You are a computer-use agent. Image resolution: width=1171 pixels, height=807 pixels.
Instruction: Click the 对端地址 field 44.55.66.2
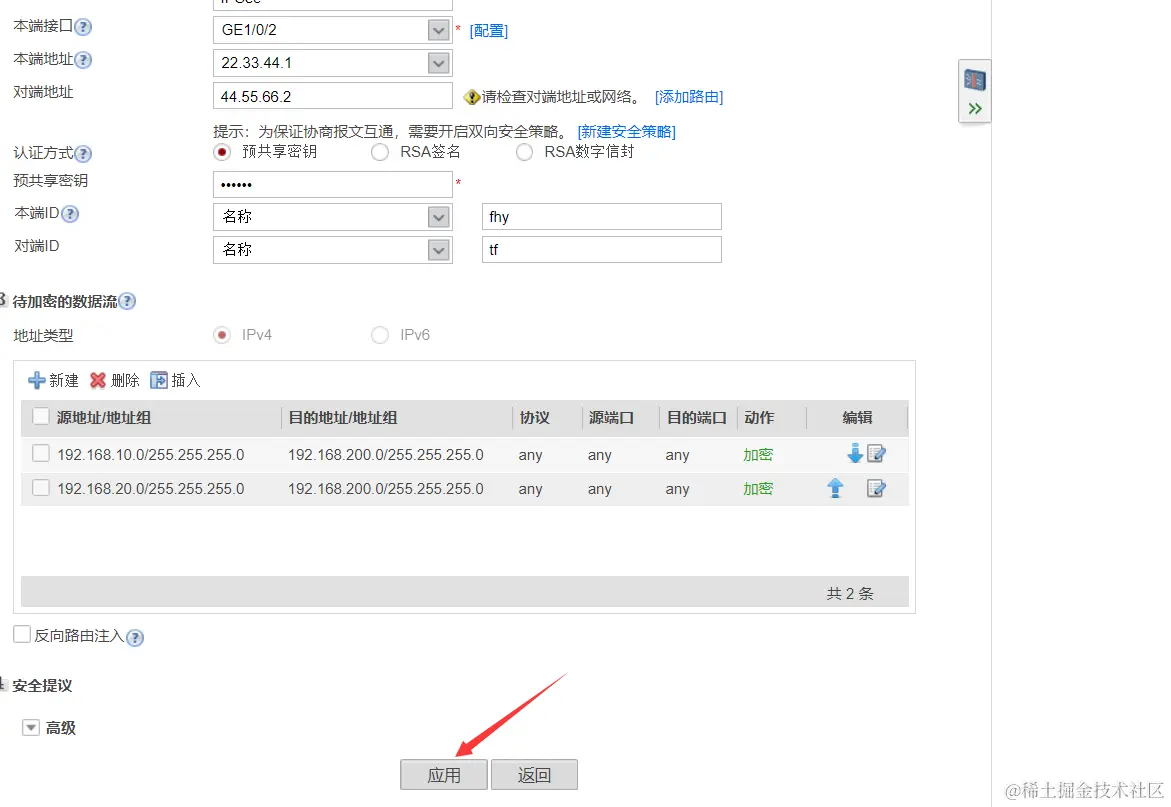pos(332,96)
